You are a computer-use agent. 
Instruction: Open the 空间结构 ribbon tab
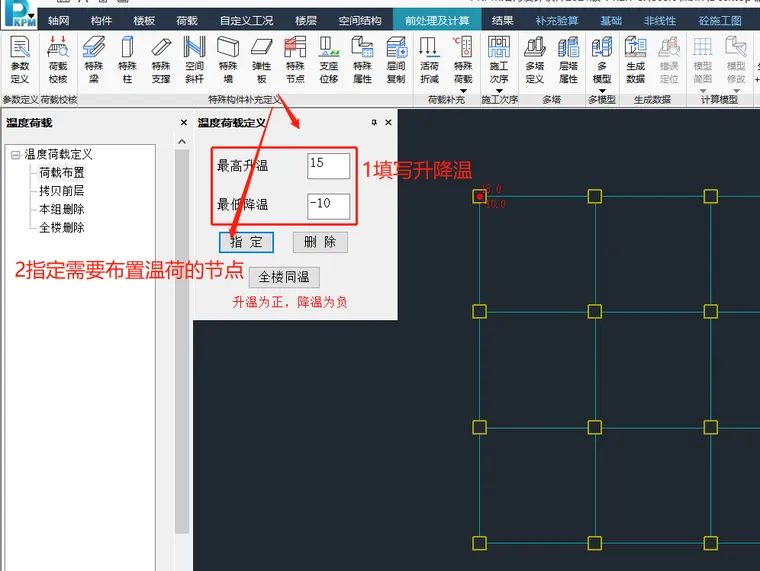pyautogui.click(x=360, y=20)
